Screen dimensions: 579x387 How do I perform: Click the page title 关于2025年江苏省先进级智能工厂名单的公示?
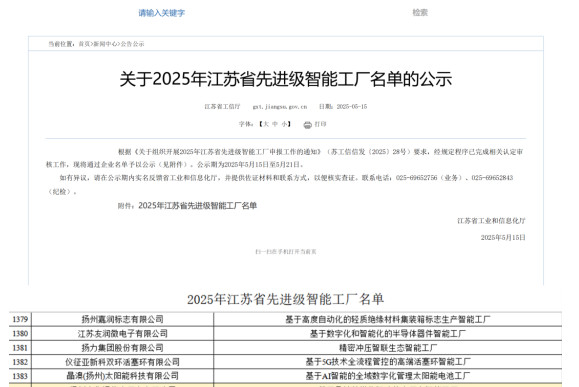pos(285,79)
